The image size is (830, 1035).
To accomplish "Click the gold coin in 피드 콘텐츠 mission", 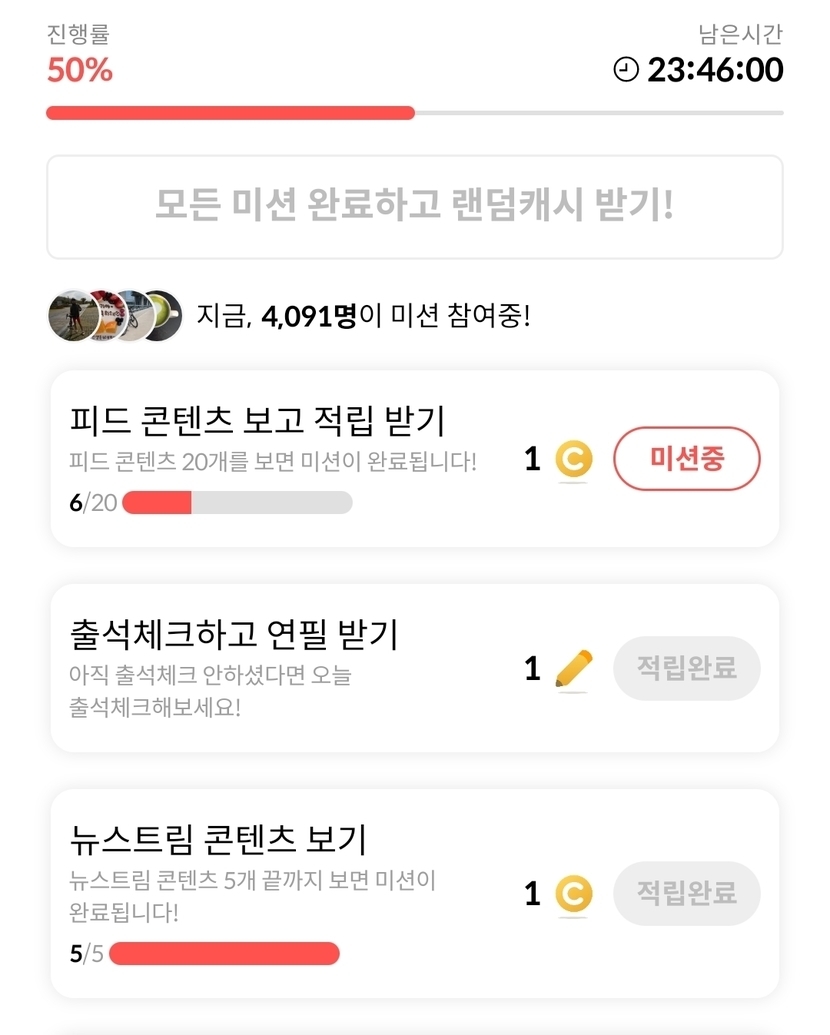I will click(x=573, y=460).
